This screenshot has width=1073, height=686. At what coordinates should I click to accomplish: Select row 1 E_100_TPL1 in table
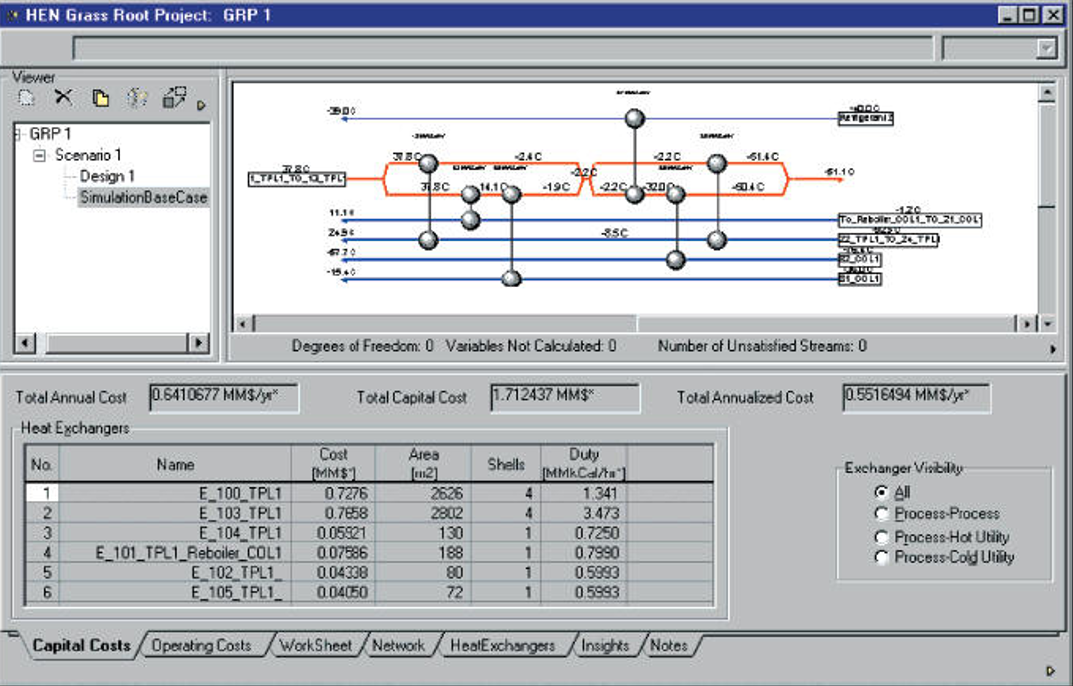240,493
